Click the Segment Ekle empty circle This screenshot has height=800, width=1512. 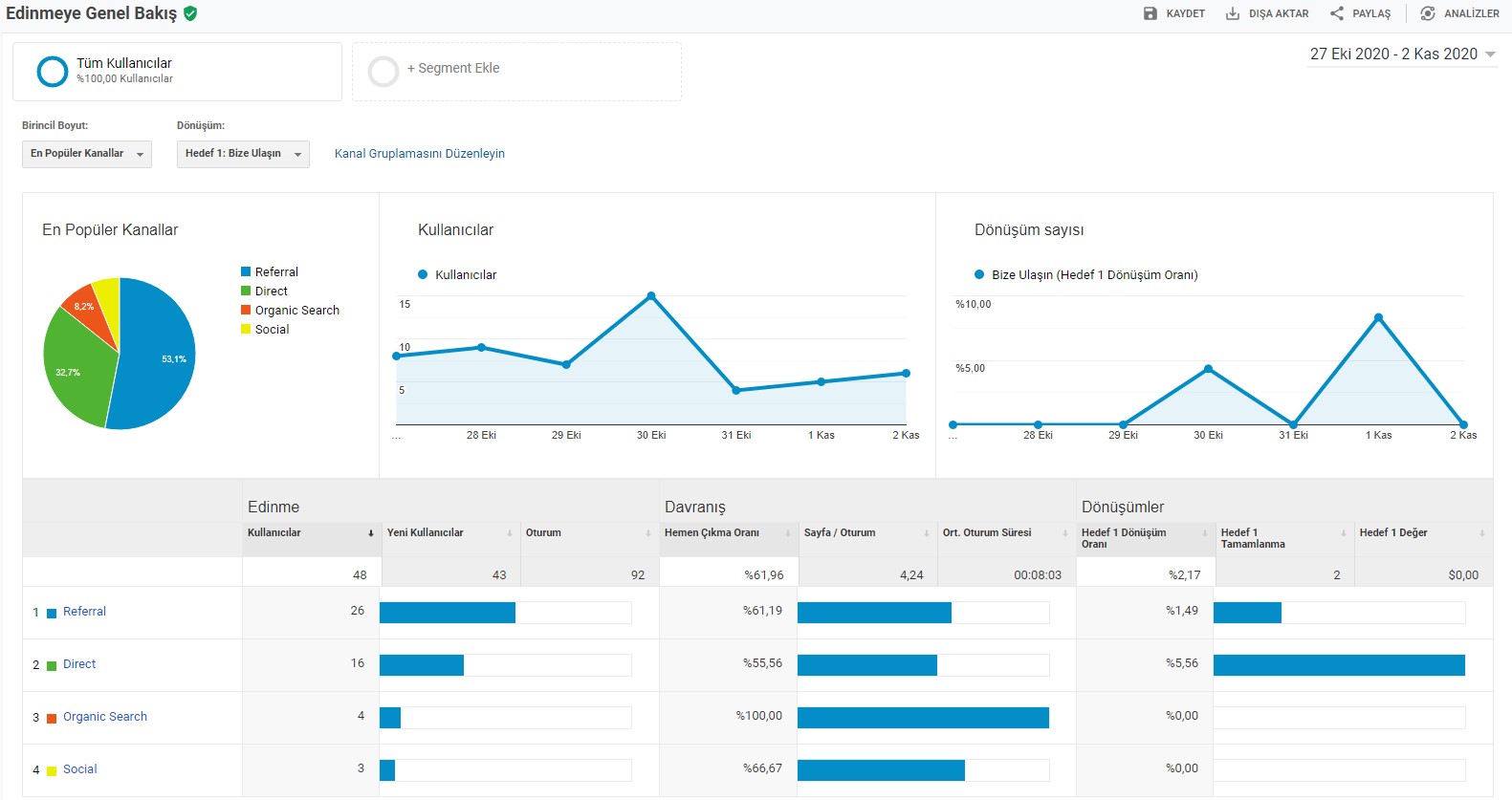tap(383, 71)
